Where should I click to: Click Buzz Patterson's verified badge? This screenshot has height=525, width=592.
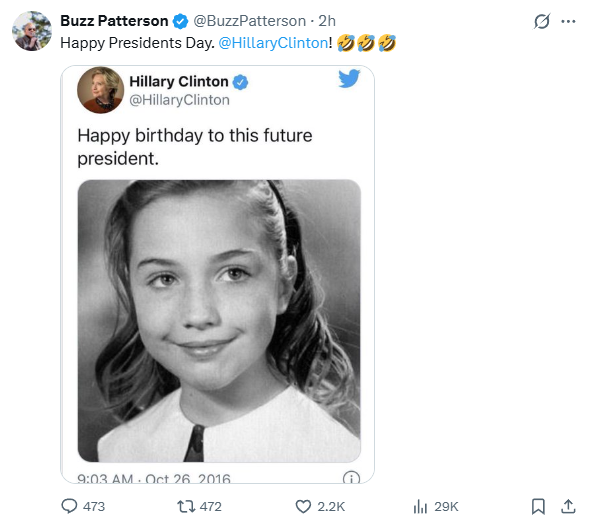tap(180, 21)
